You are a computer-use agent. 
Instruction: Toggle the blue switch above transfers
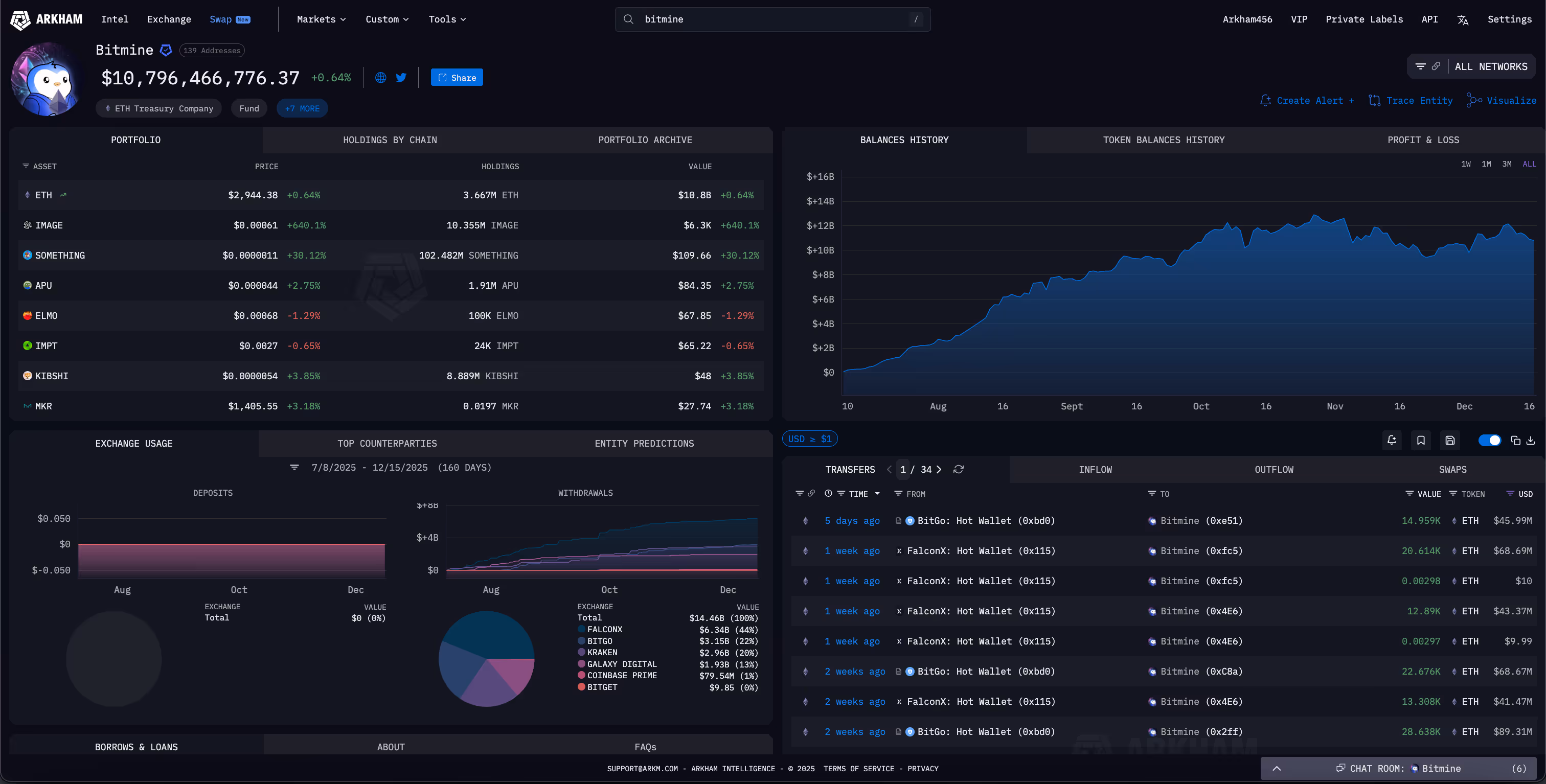click(x=1490, y=440)
